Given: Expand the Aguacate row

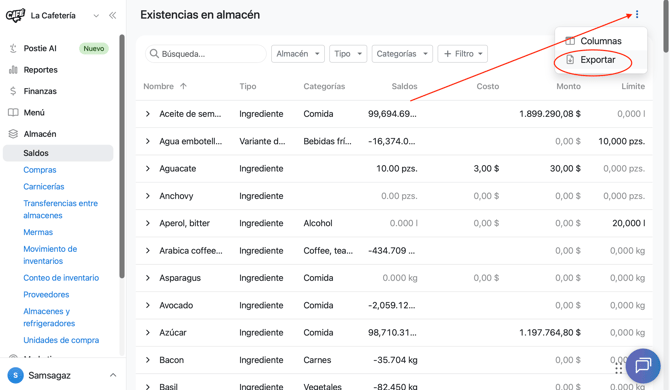Looking at the screenshot, I should click(147, 168).
